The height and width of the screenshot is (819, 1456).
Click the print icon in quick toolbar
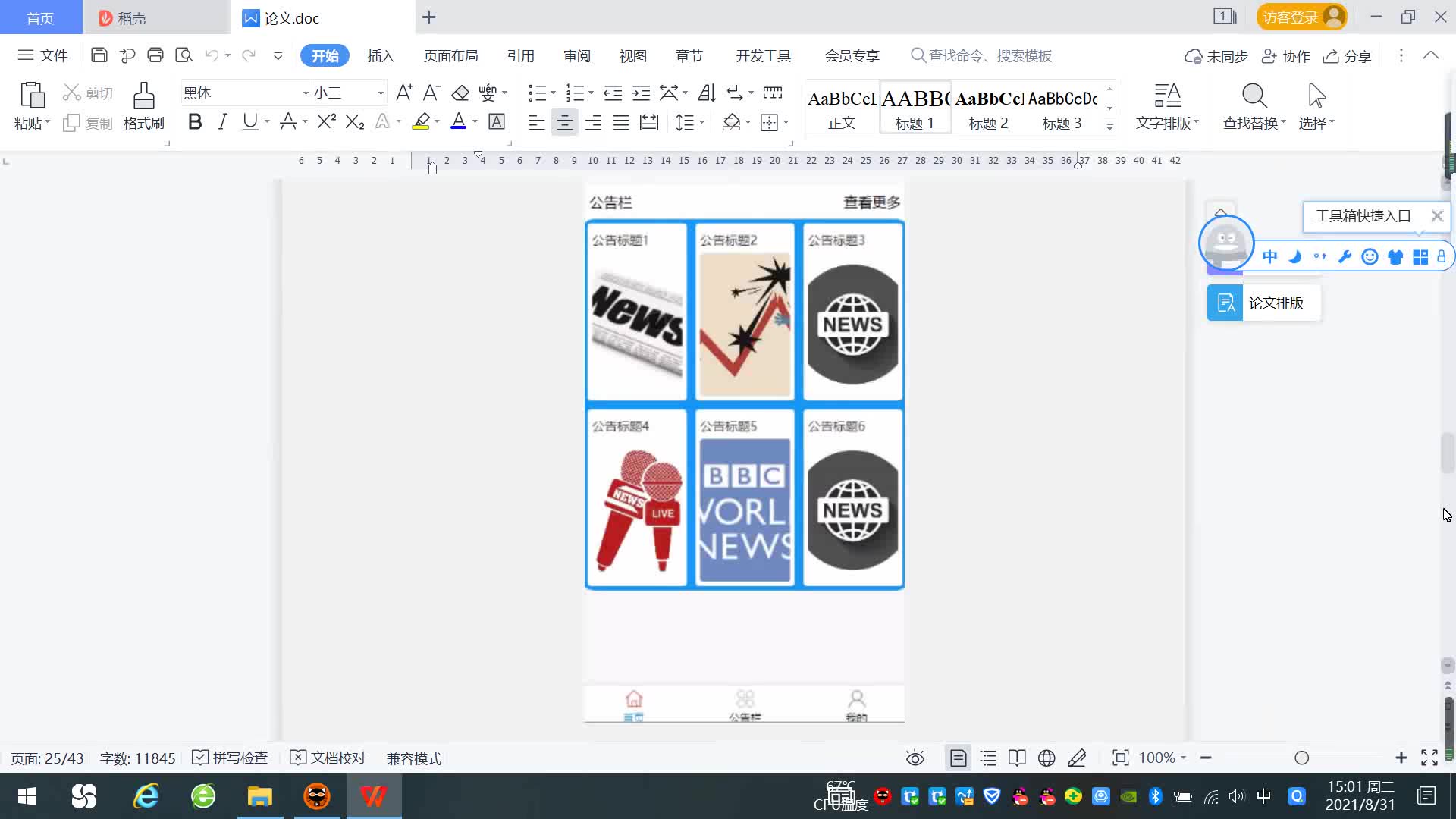(155, 55)
